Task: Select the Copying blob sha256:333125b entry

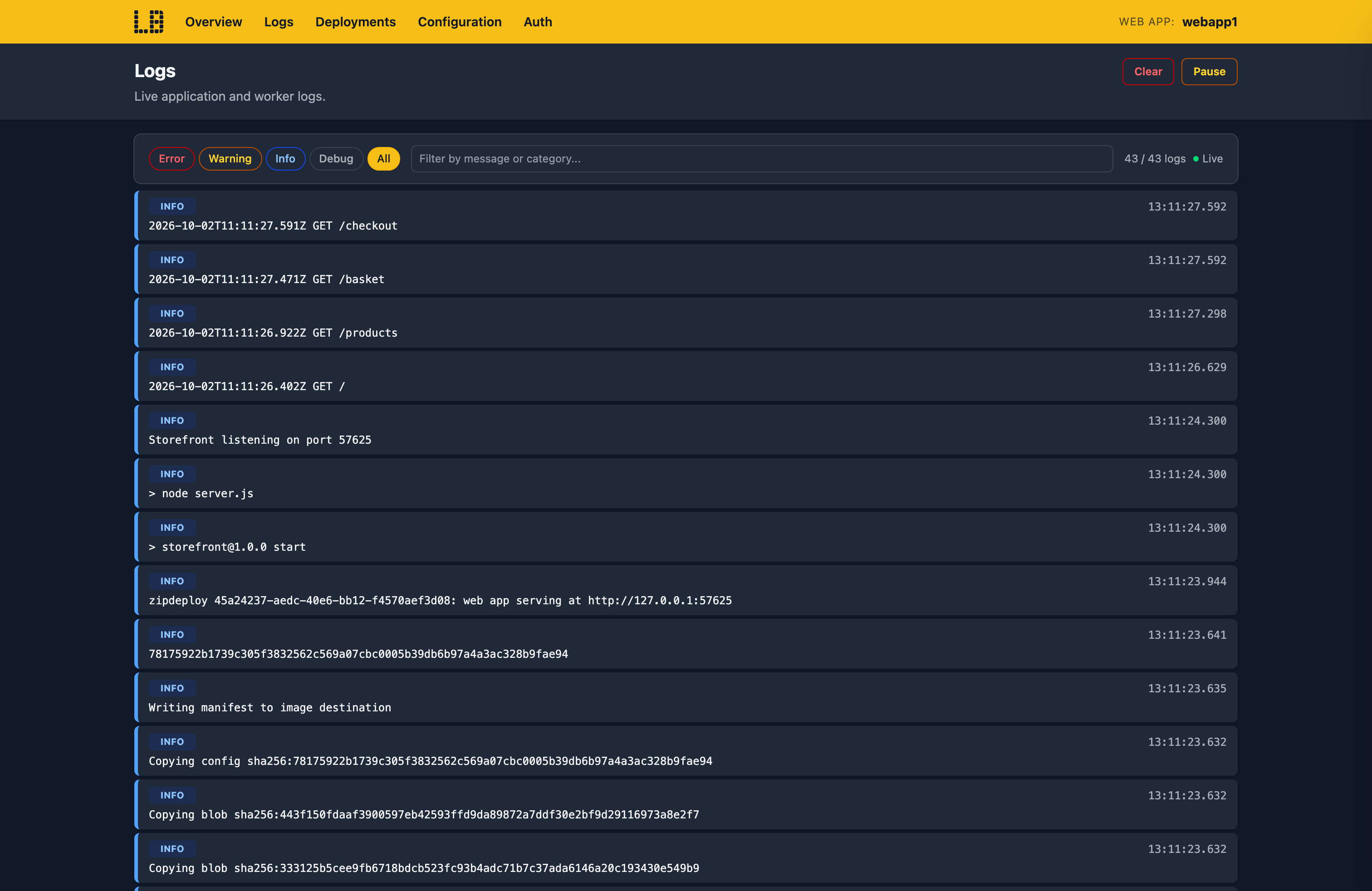Action: click(x=686, y=858)
